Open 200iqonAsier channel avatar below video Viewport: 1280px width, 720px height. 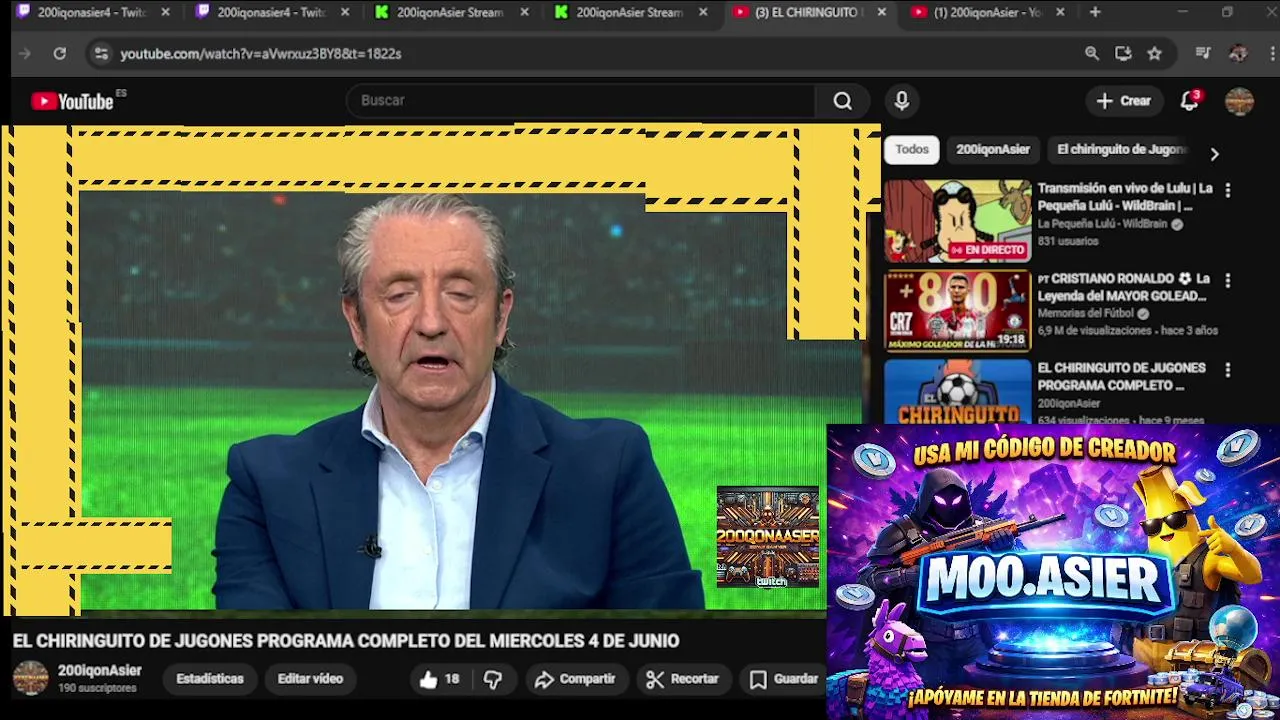click(30, 678)
